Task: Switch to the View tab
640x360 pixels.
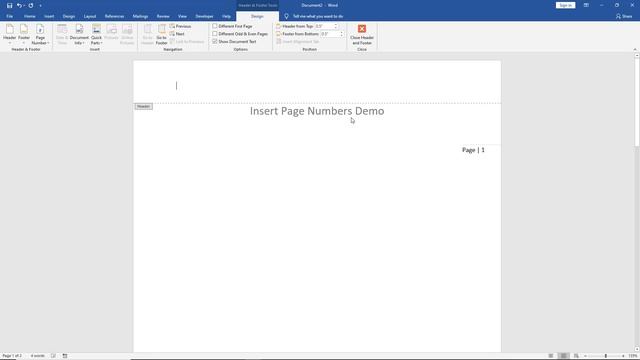Action: [x=182, y=16]
